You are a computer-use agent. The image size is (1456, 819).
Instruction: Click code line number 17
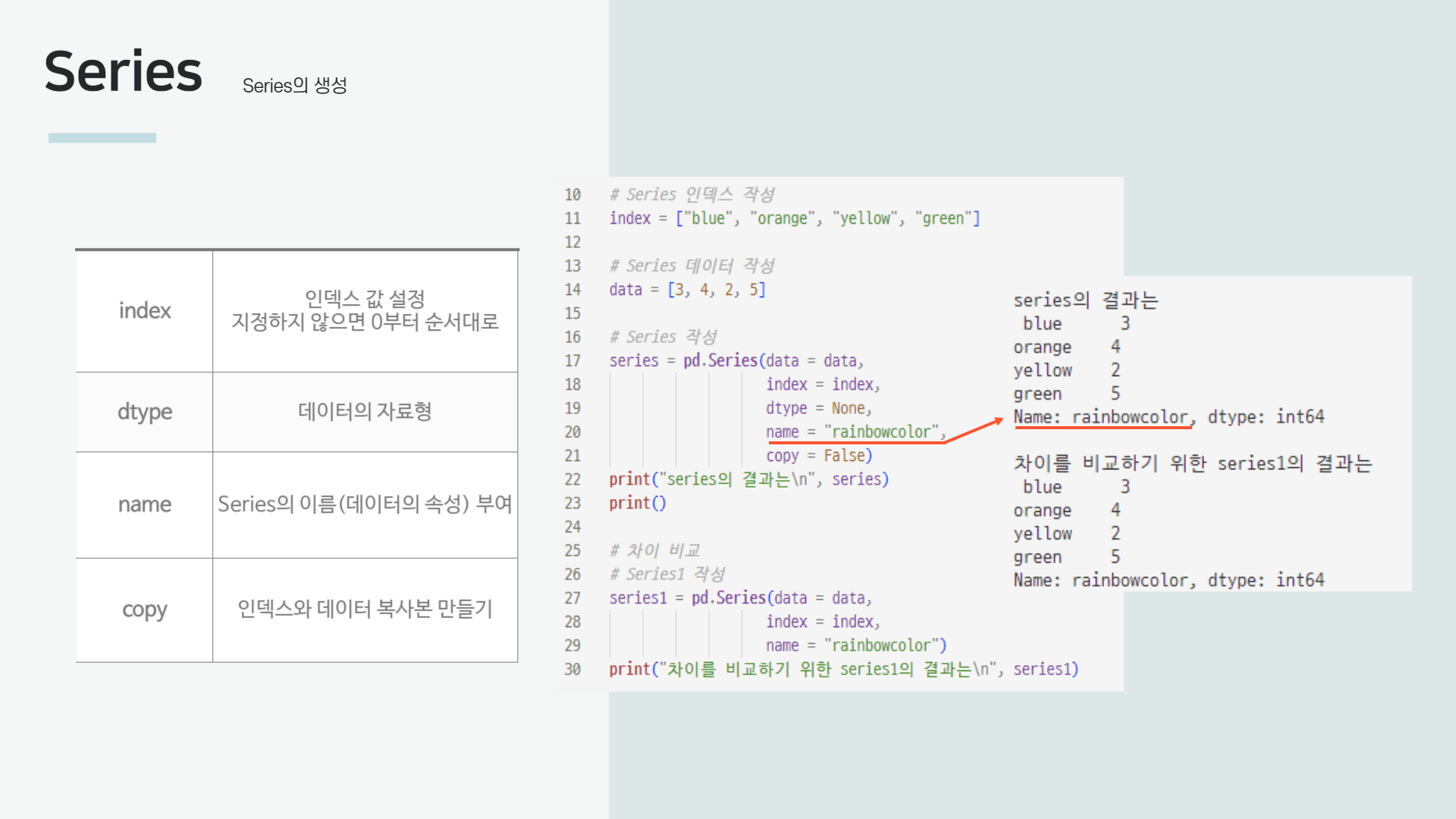[573, 361]
